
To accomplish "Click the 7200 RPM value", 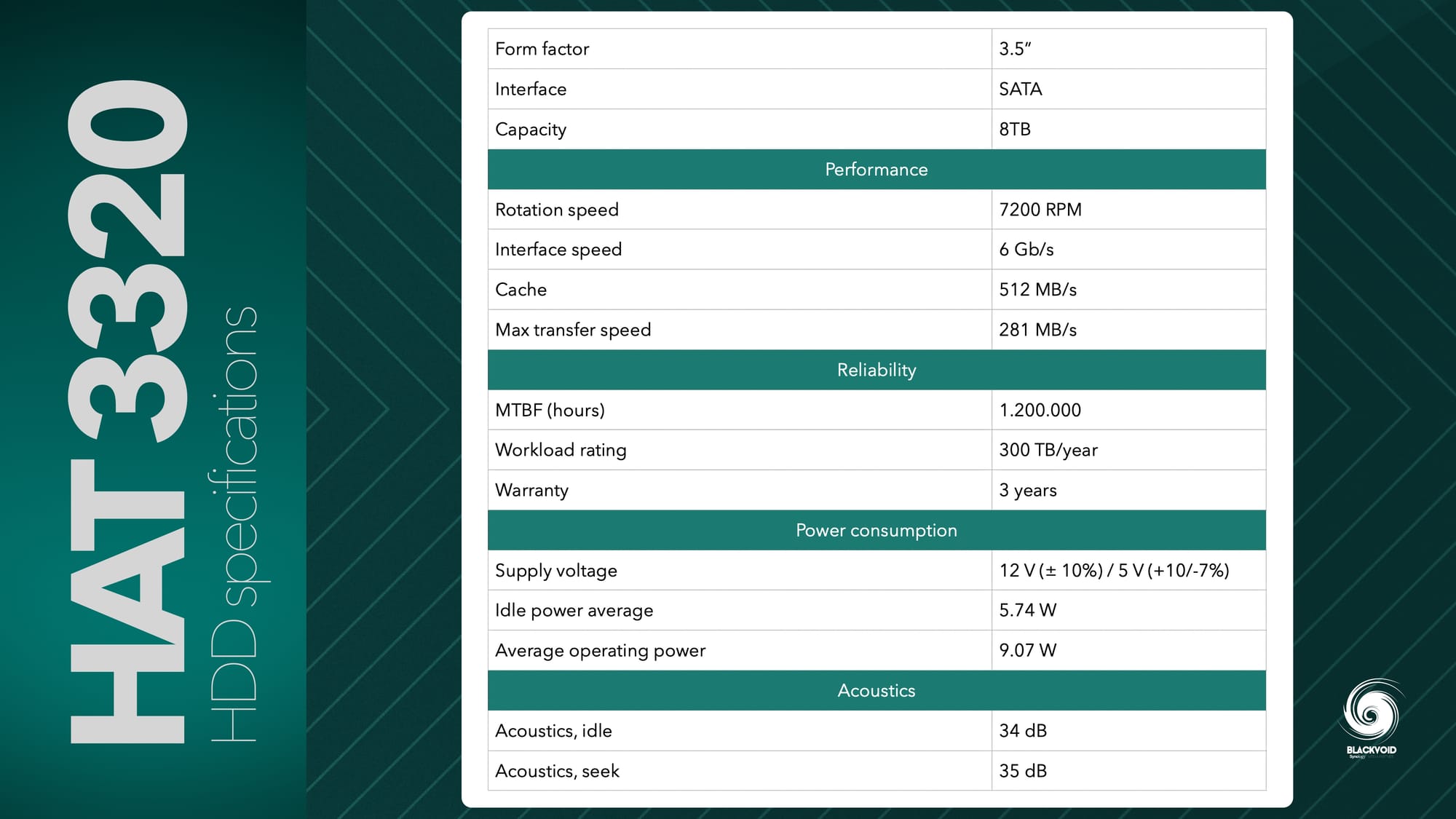I will (x=1040, y=210).
